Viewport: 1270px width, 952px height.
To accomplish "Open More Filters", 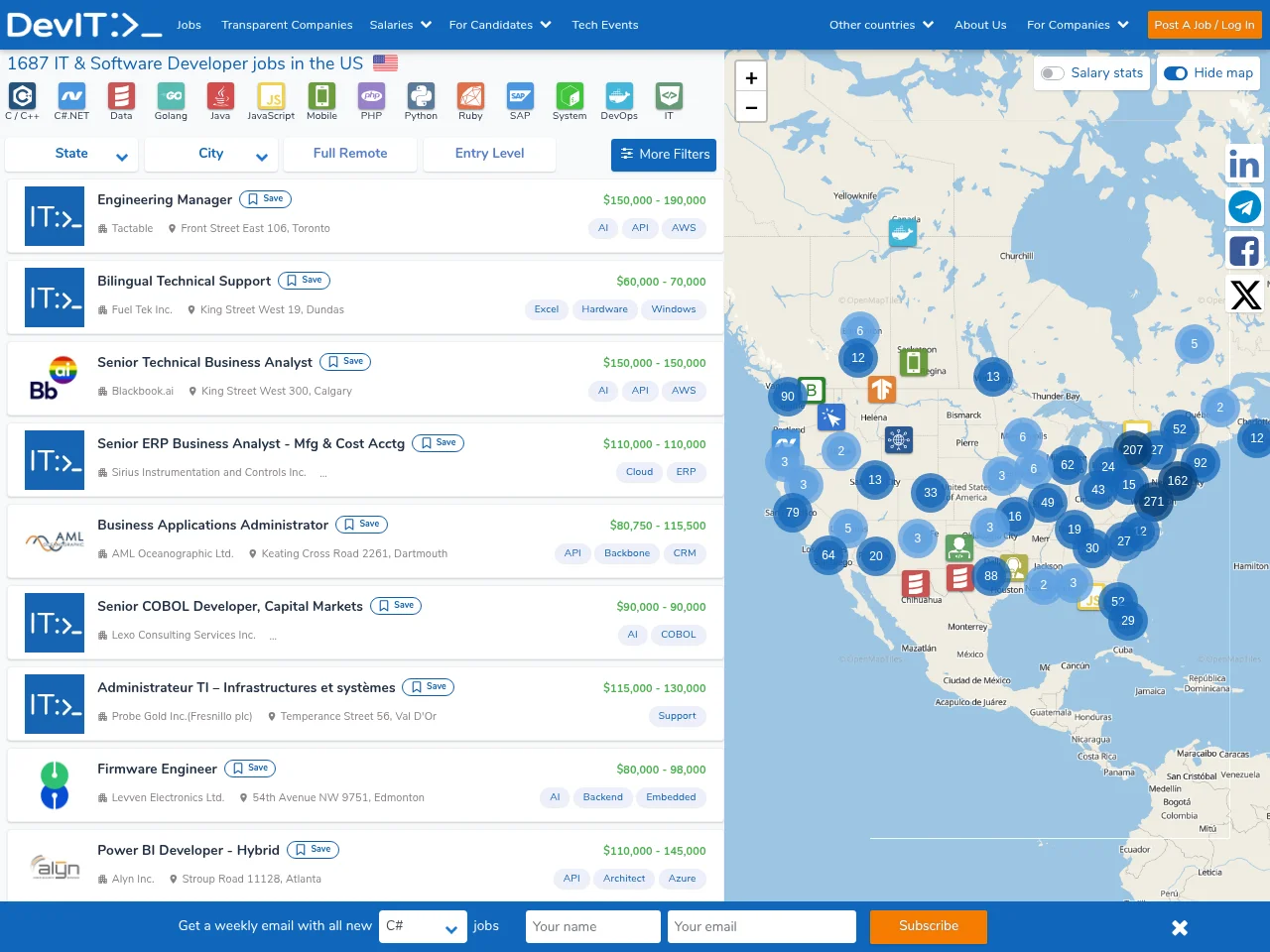I will click(x=664, y=155).
